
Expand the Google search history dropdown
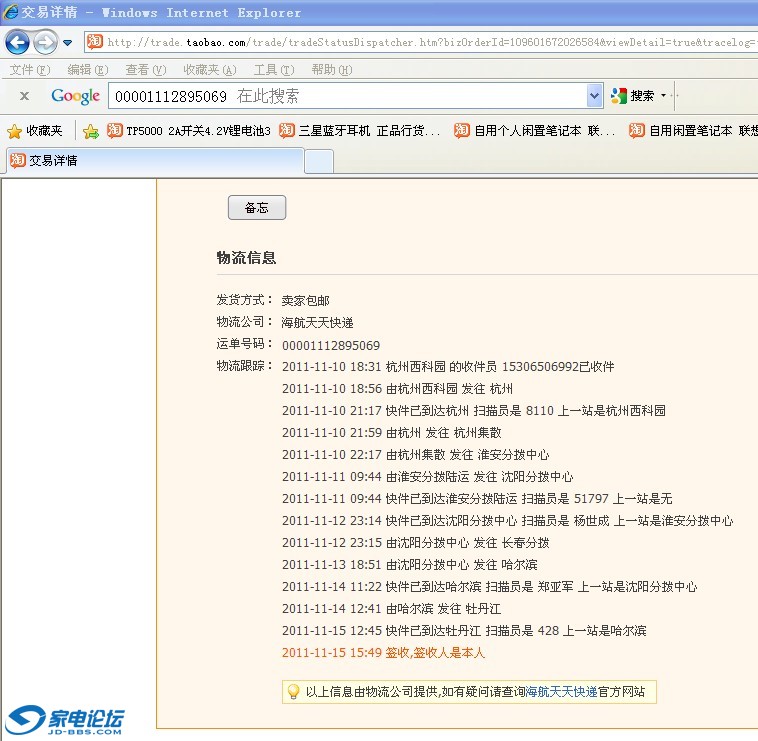595,96
